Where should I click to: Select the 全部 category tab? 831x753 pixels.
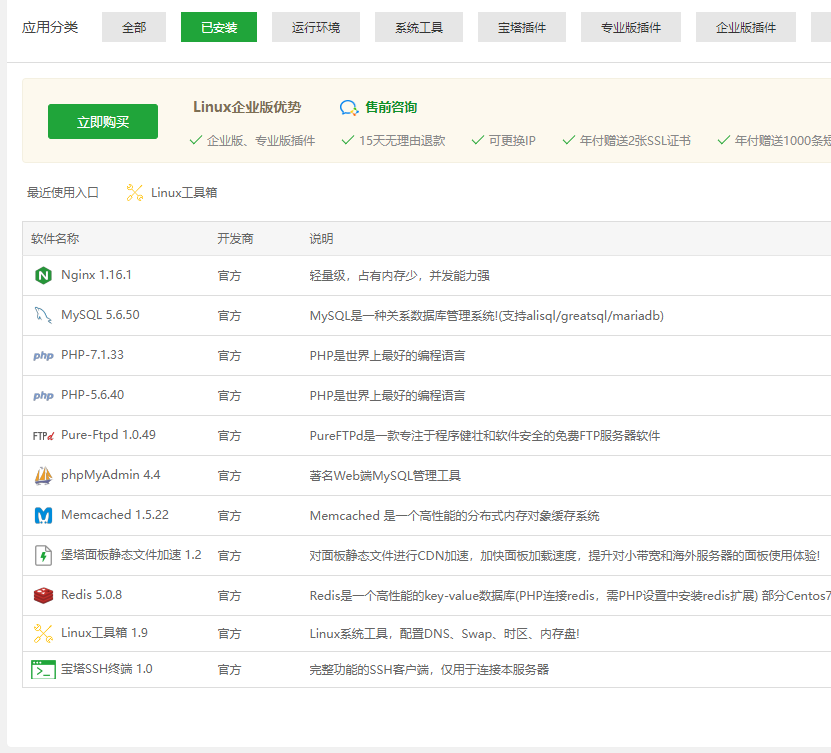(x=134, y=27)
